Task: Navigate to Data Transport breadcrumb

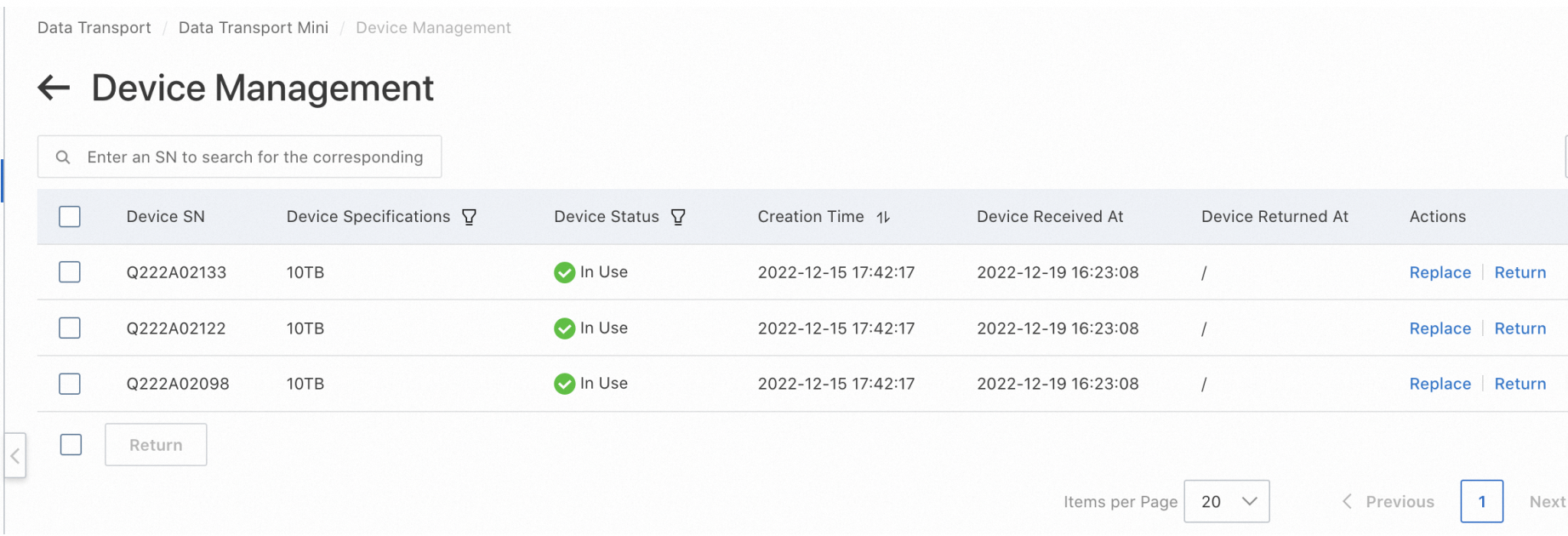Action: click(94, 27)
